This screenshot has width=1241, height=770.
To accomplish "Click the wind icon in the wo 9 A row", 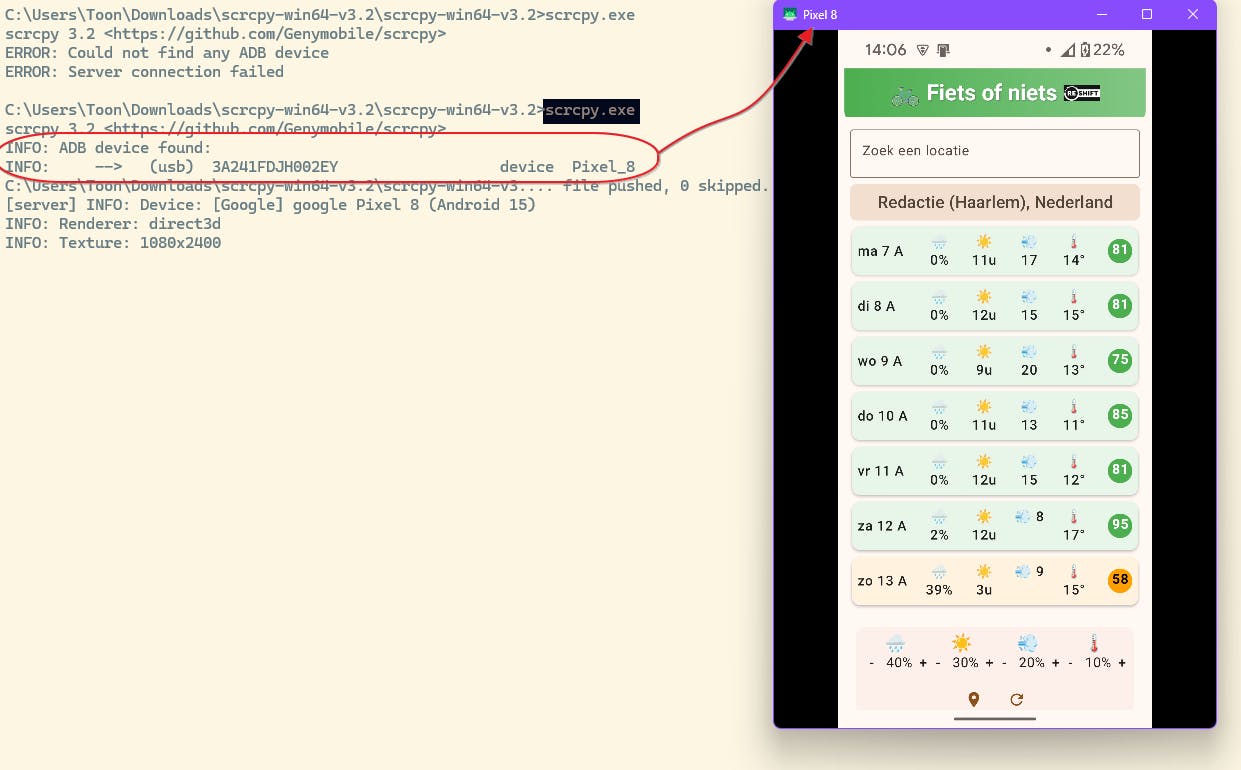I will [1029, 352].
